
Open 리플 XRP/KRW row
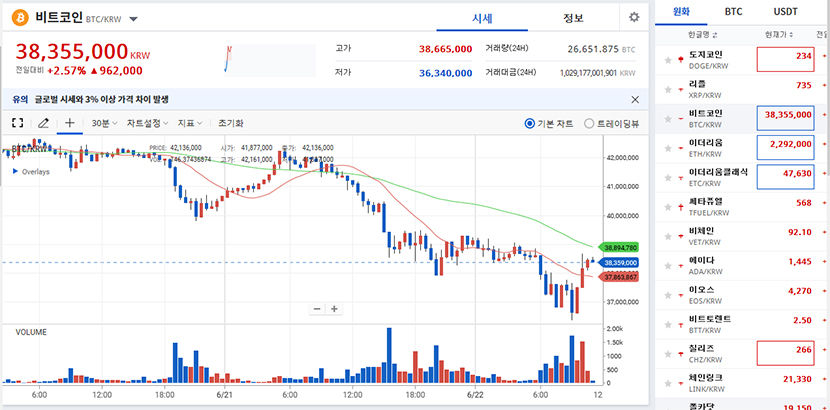tap(743, 89)
